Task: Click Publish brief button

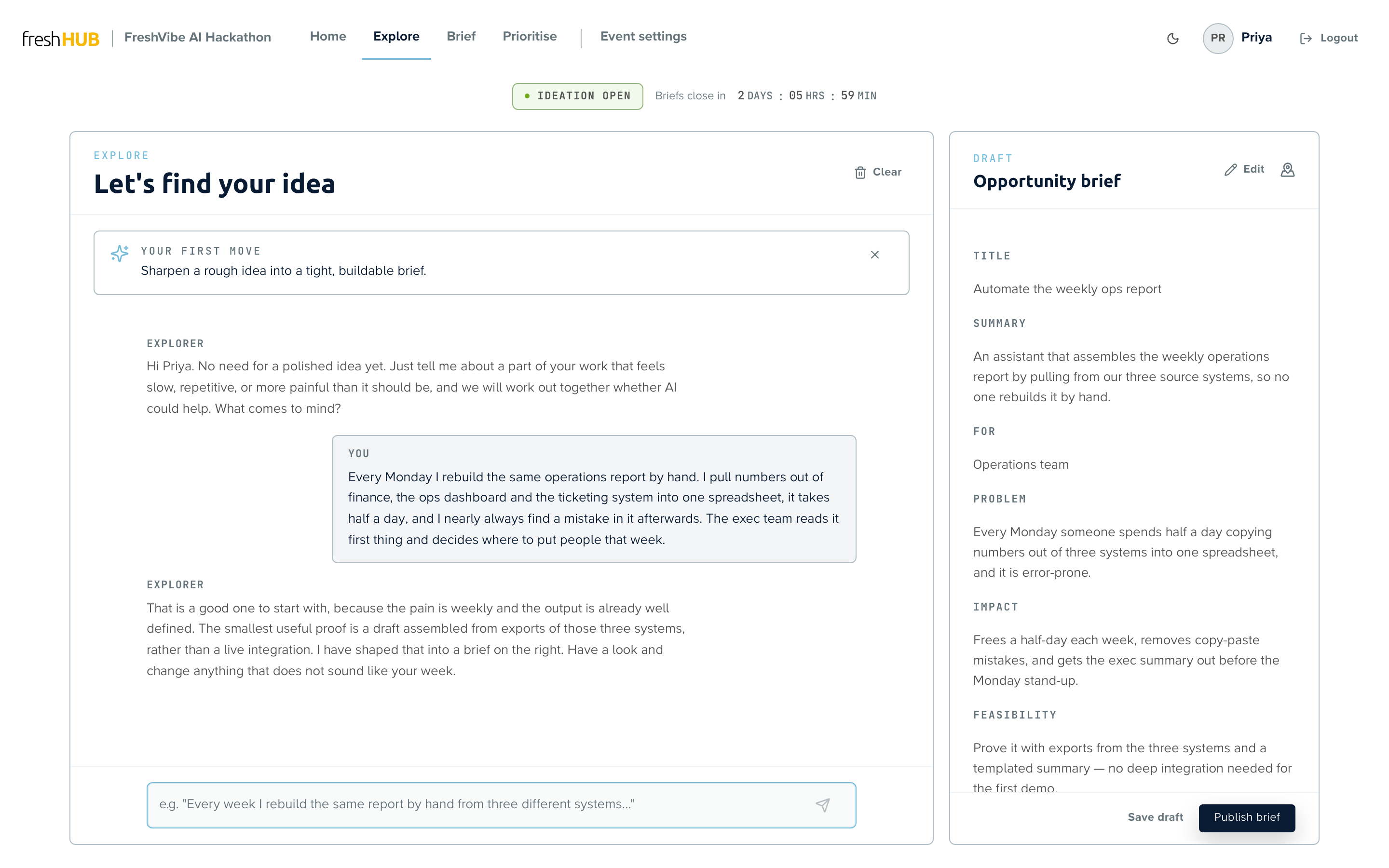Action: pyautogui.click(x=1247, y=817)
